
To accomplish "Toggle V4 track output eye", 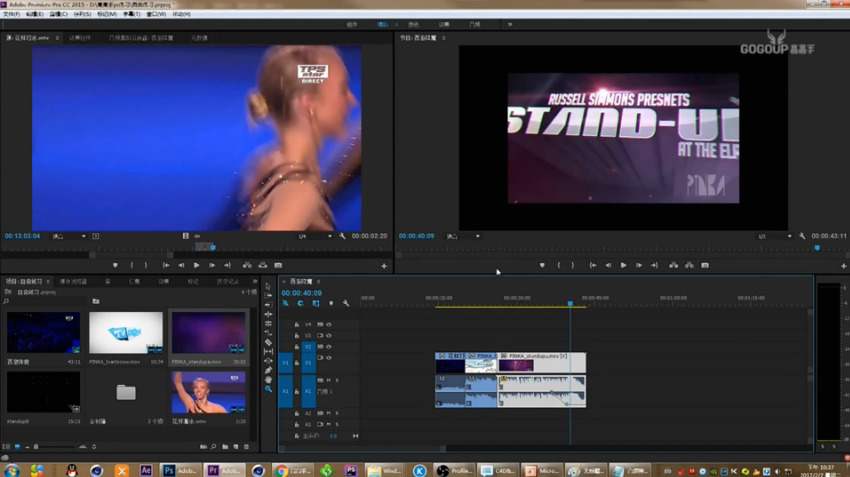I will (x=329, y=325).
